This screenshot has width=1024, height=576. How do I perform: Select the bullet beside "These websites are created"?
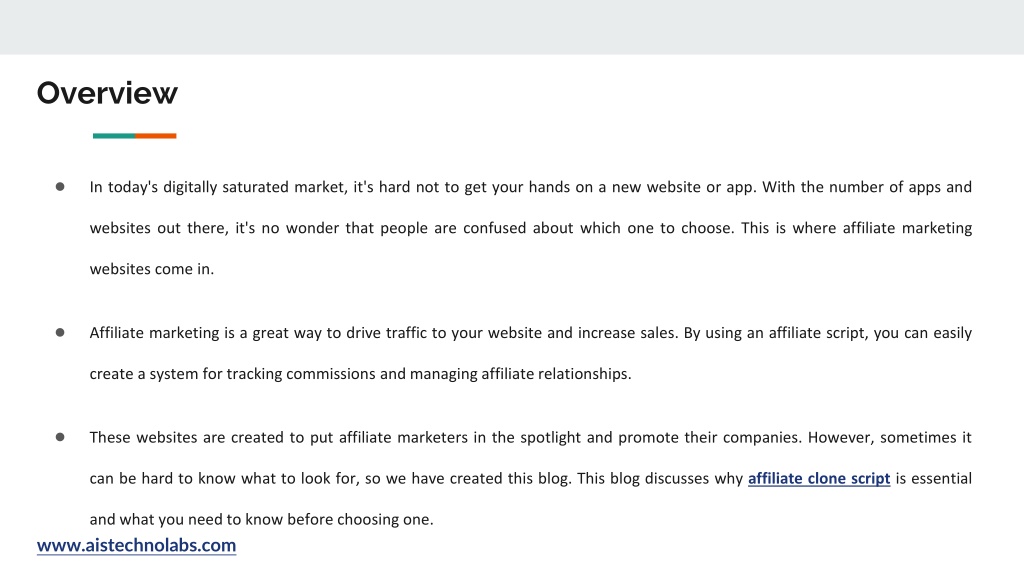pyautogui.click(x=60, y=437)
